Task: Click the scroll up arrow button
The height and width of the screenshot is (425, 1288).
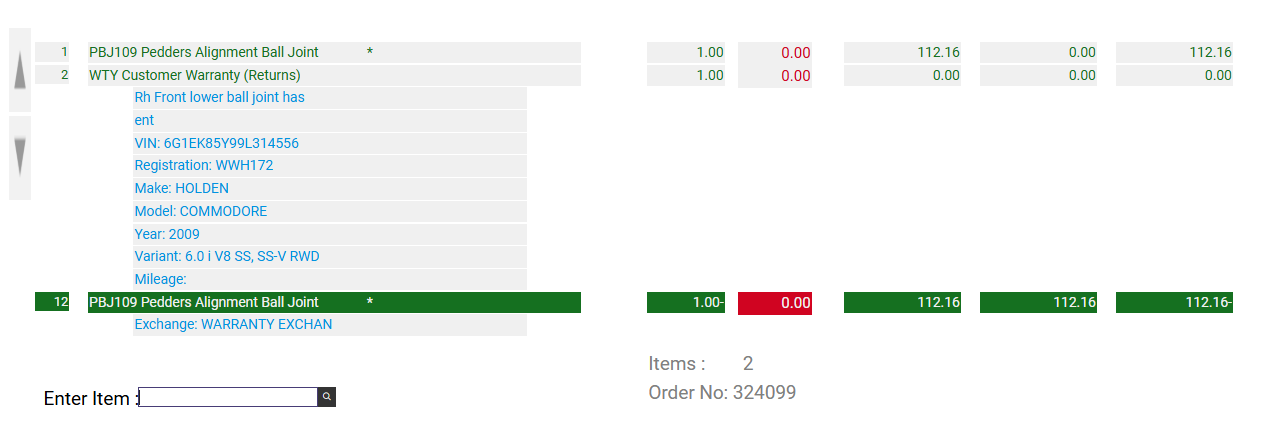Action: tap(20, 70)
